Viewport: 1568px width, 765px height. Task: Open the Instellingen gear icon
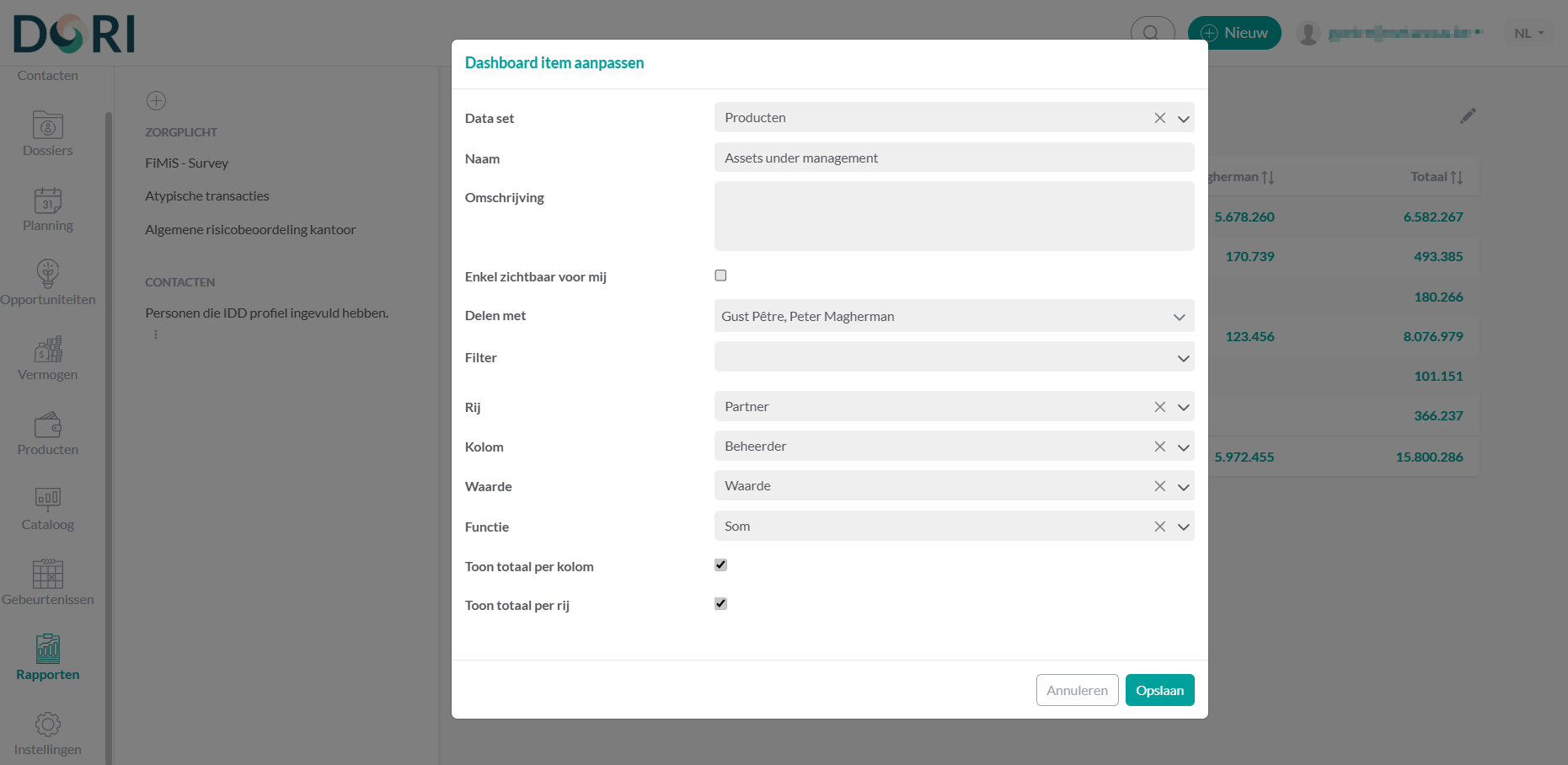[48, 724]
